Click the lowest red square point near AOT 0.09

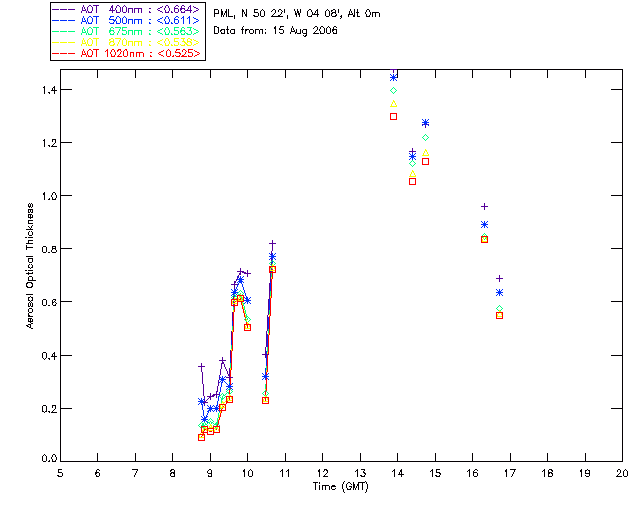[x=201, y=438]
